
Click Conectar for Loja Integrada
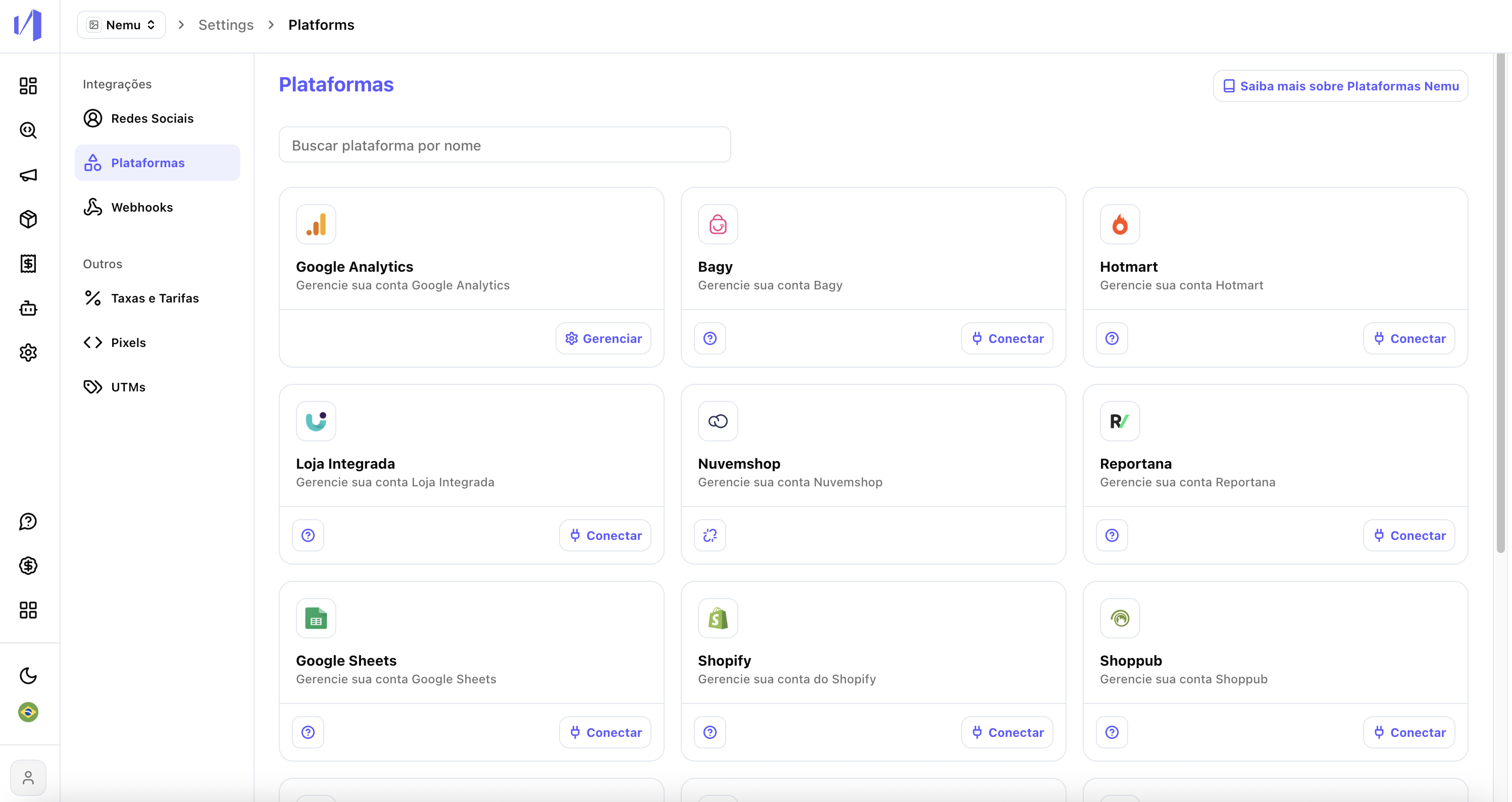605,535
